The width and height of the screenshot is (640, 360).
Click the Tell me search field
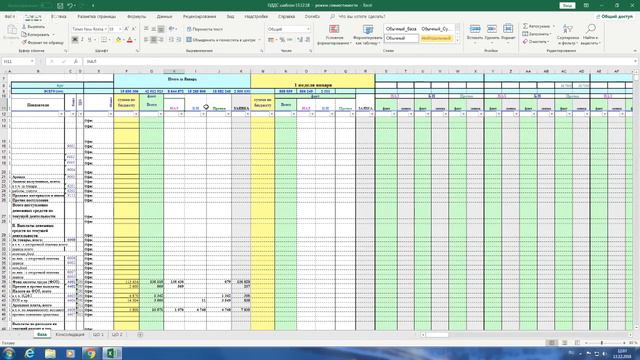point(358,17)
